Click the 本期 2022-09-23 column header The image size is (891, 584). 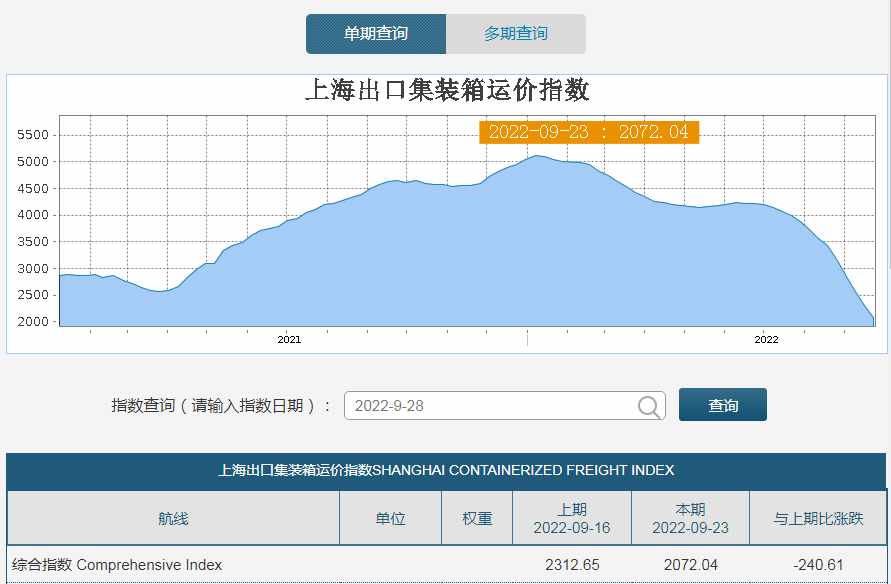690,519
